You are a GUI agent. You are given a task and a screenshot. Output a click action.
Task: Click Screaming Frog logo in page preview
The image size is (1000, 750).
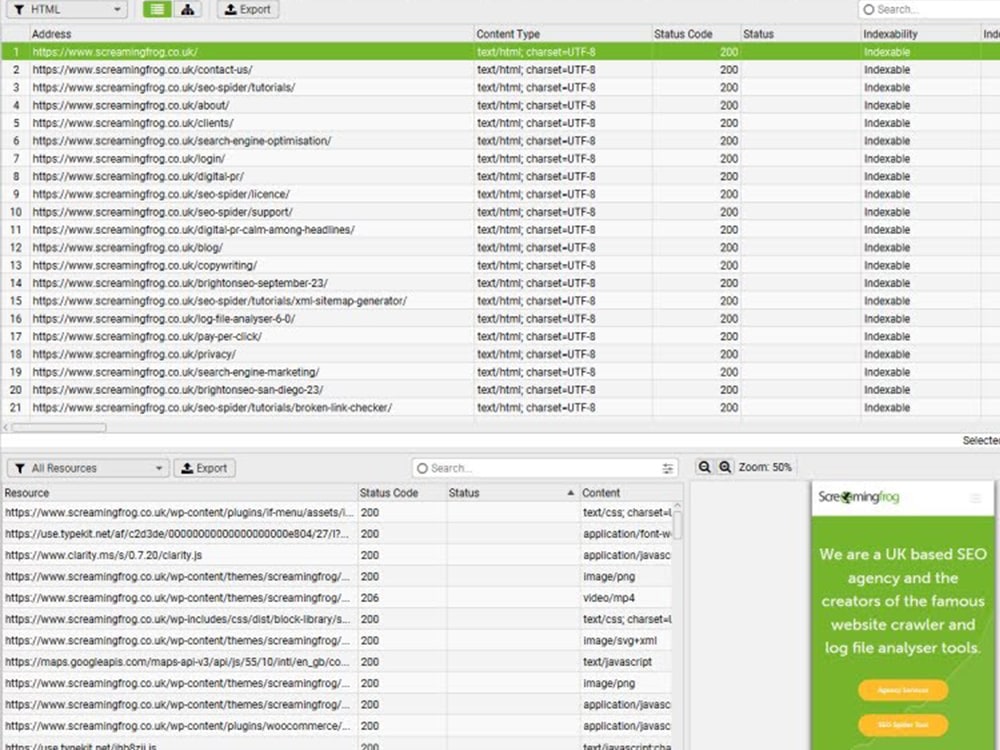[858, 497]
